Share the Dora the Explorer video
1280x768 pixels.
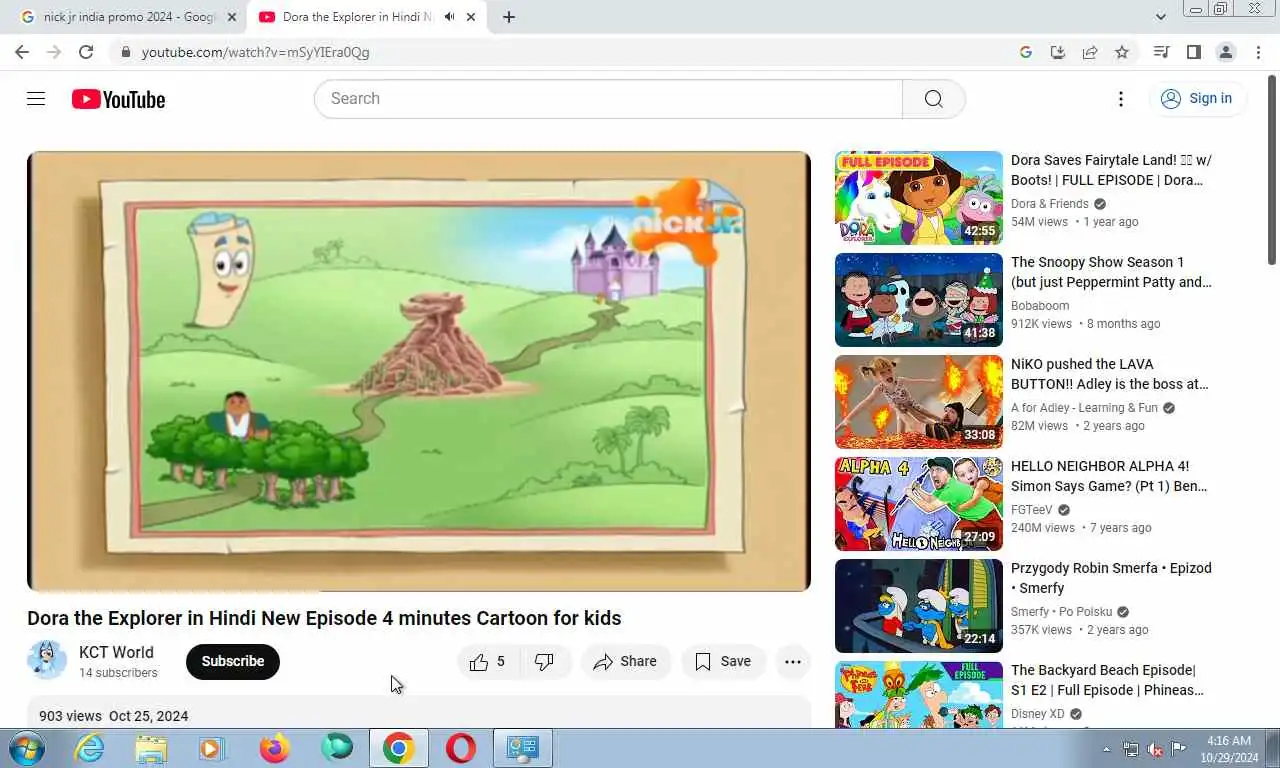tap(625, 662)
